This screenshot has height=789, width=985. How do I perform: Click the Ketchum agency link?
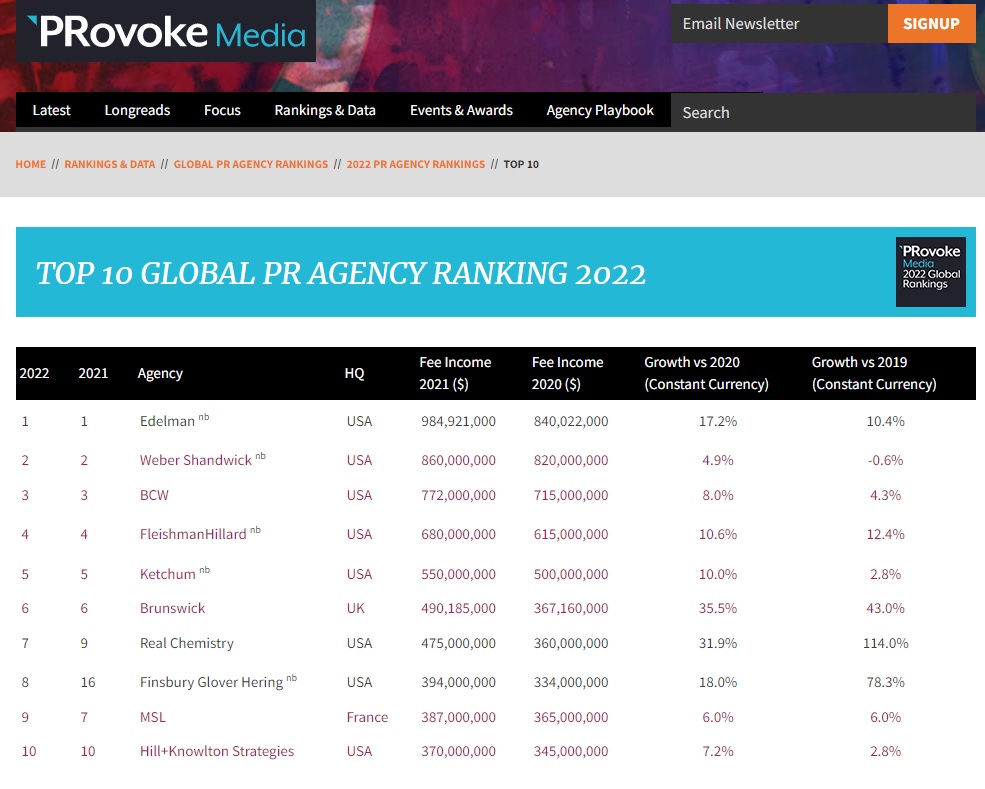pyautogui.click(x=167, y=574)
